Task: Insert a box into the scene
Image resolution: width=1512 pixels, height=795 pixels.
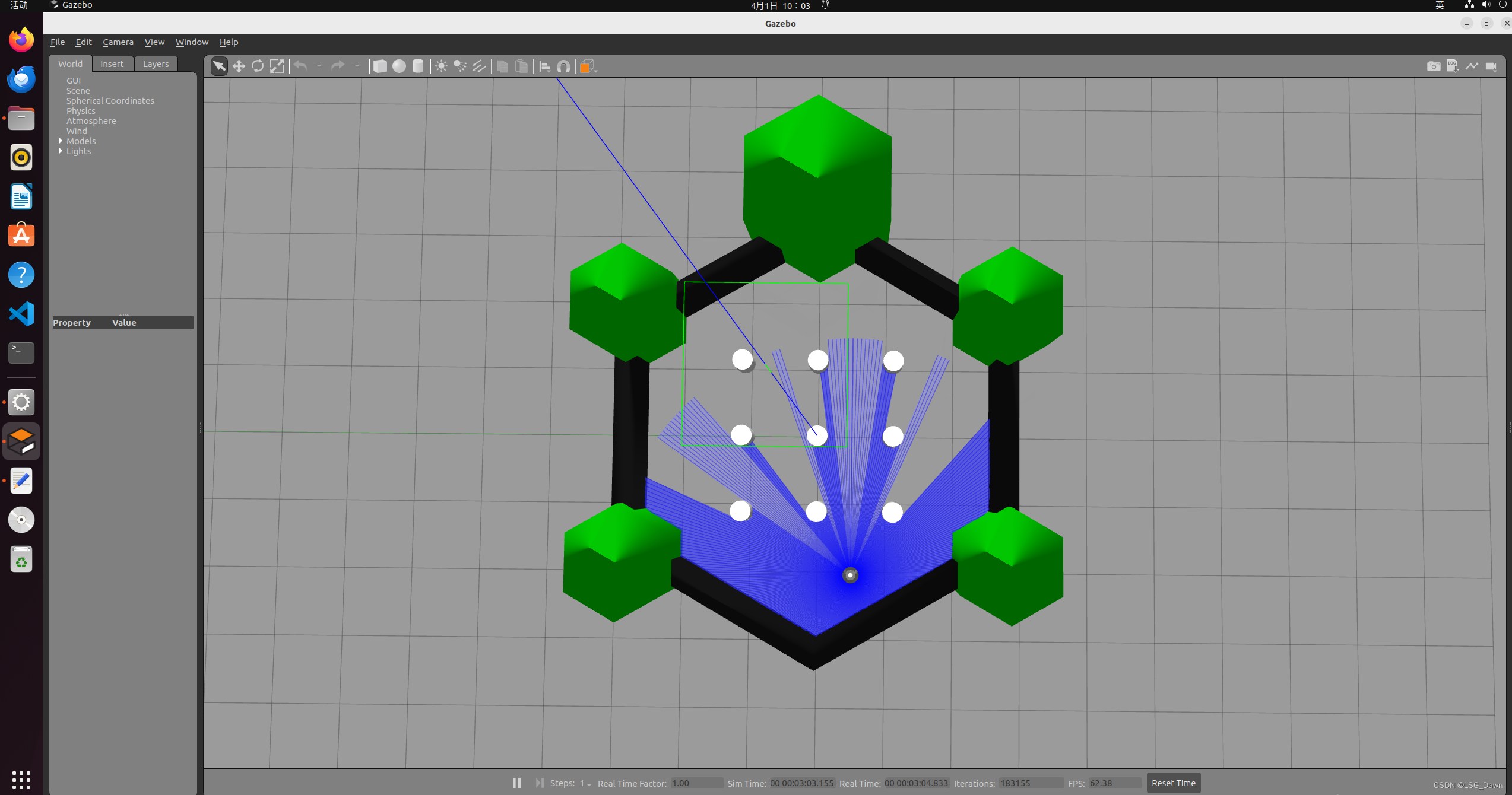Action: (x=381, y=66)
